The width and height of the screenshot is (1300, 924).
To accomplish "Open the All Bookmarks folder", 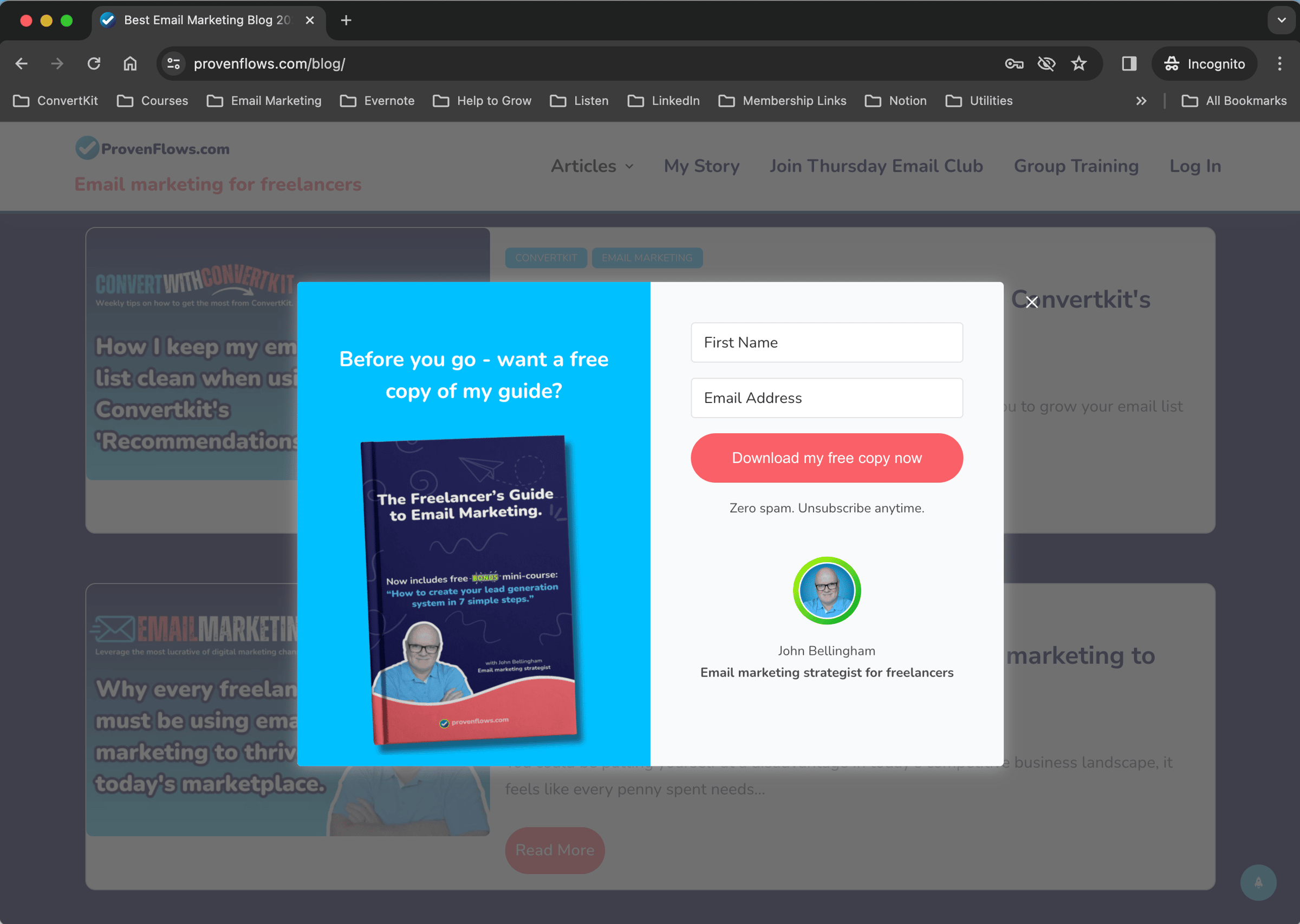I will click(1234, 101).
